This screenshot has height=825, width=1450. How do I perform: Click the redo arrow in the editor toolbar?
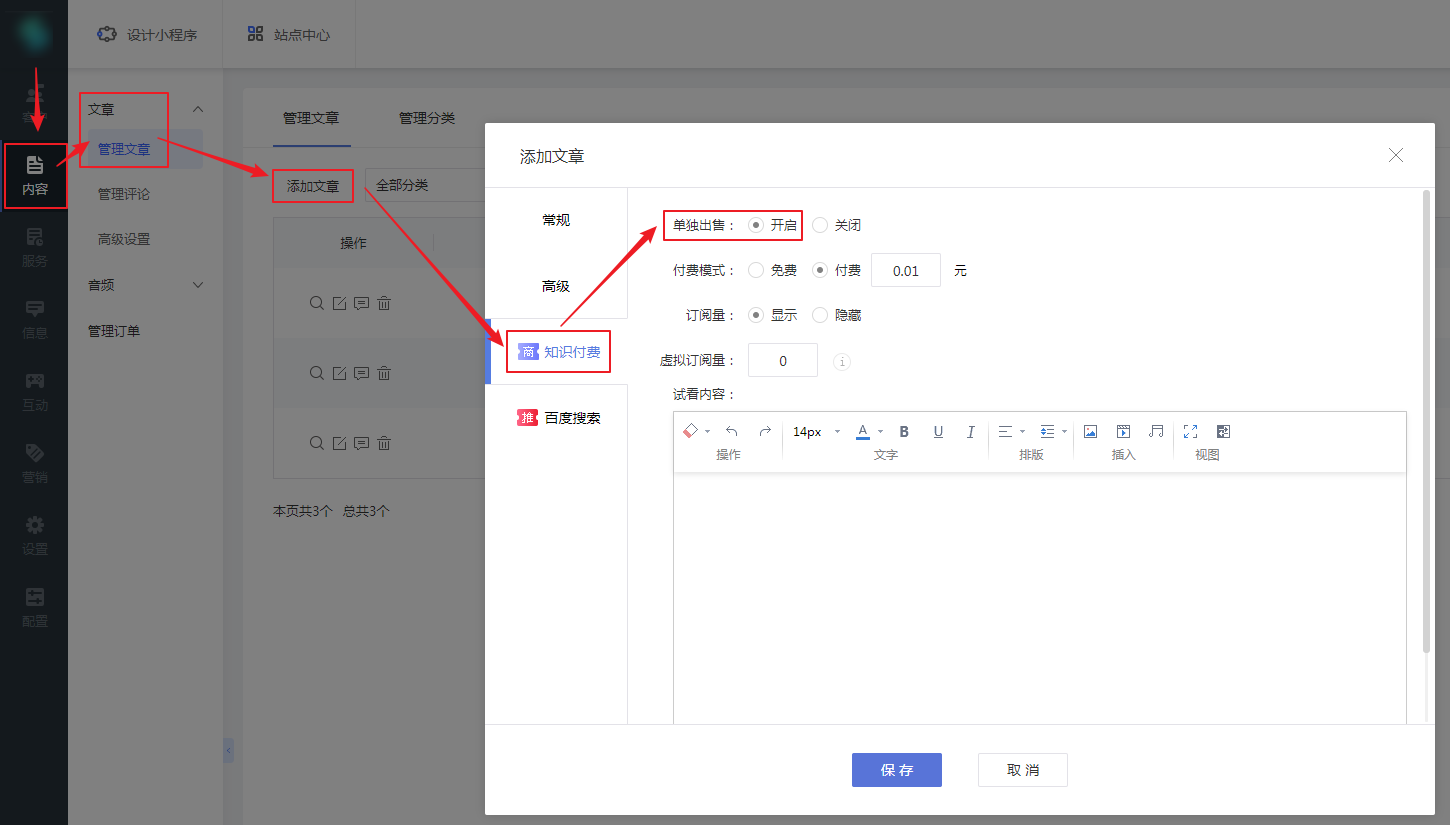tap(765, 431)
